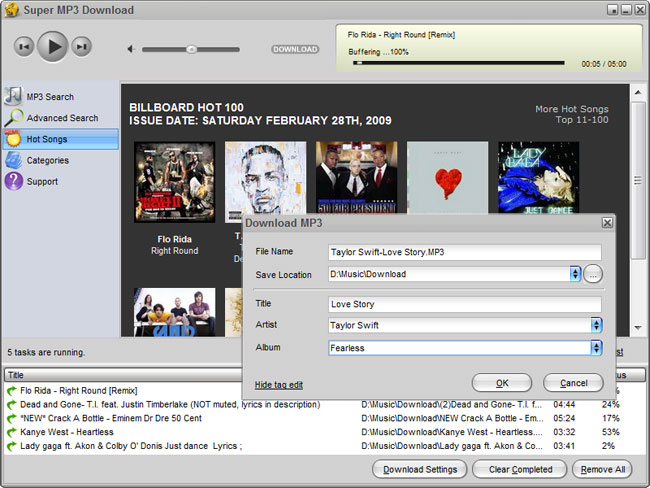This screenshot has height=488, width=650.
Task: Click the volume slider knob
Action: (191, 49)
